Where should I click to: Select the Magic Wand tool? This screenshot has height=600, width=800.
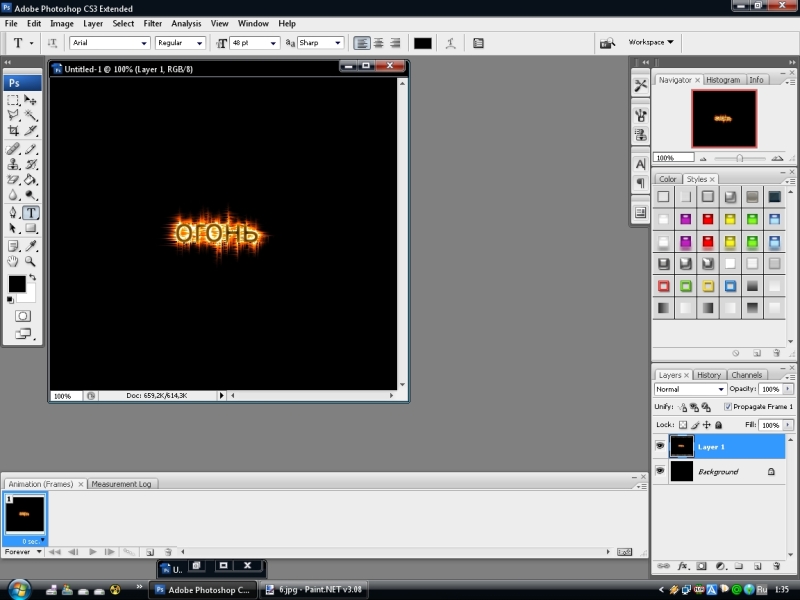click(31, 116)
